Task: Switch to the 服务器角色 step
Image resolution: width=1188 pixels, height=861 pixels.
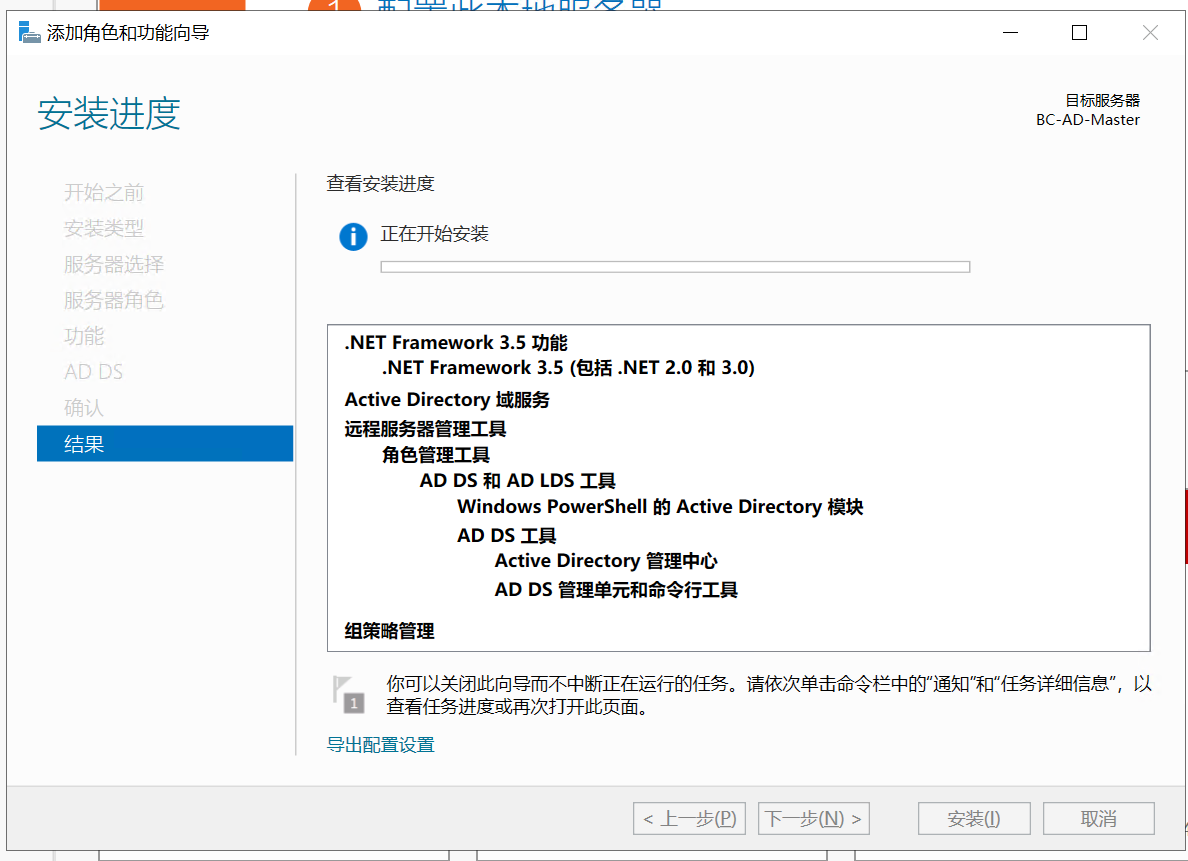Action: pos(113,300)
